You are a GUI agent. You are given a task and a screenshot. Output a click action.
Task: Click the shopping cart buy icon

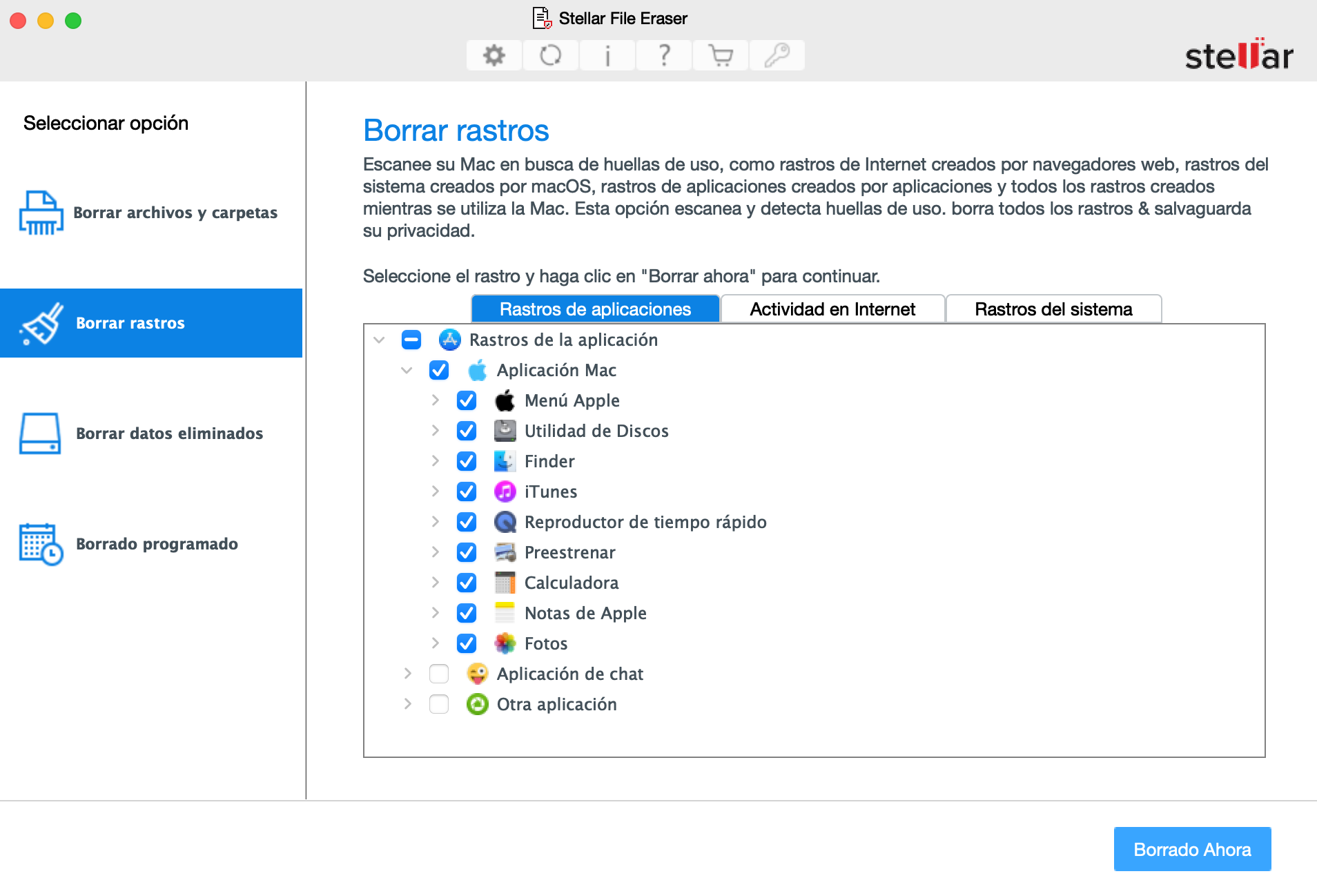click(721, 55)
